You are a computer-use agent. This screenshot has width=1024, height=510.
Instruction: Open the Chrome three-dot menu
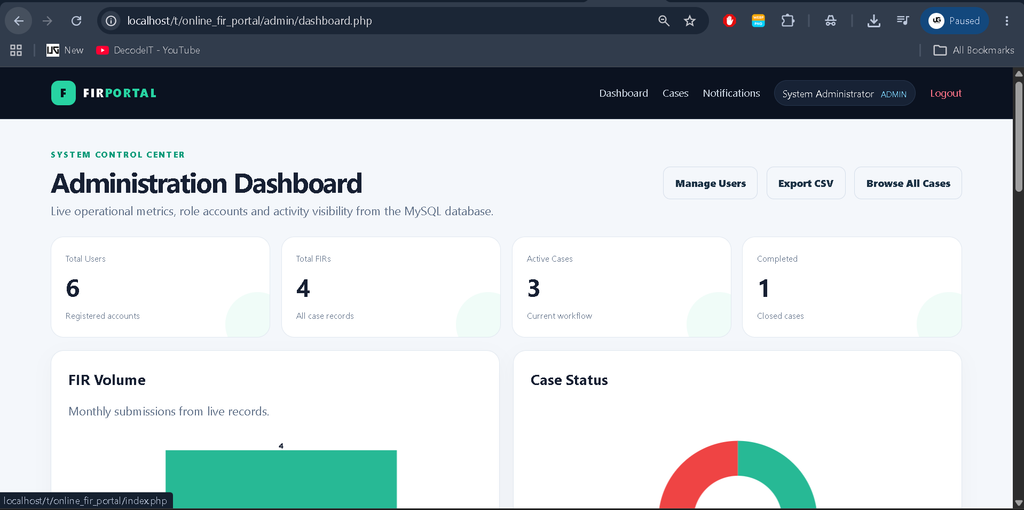(x=1006, y=21)
